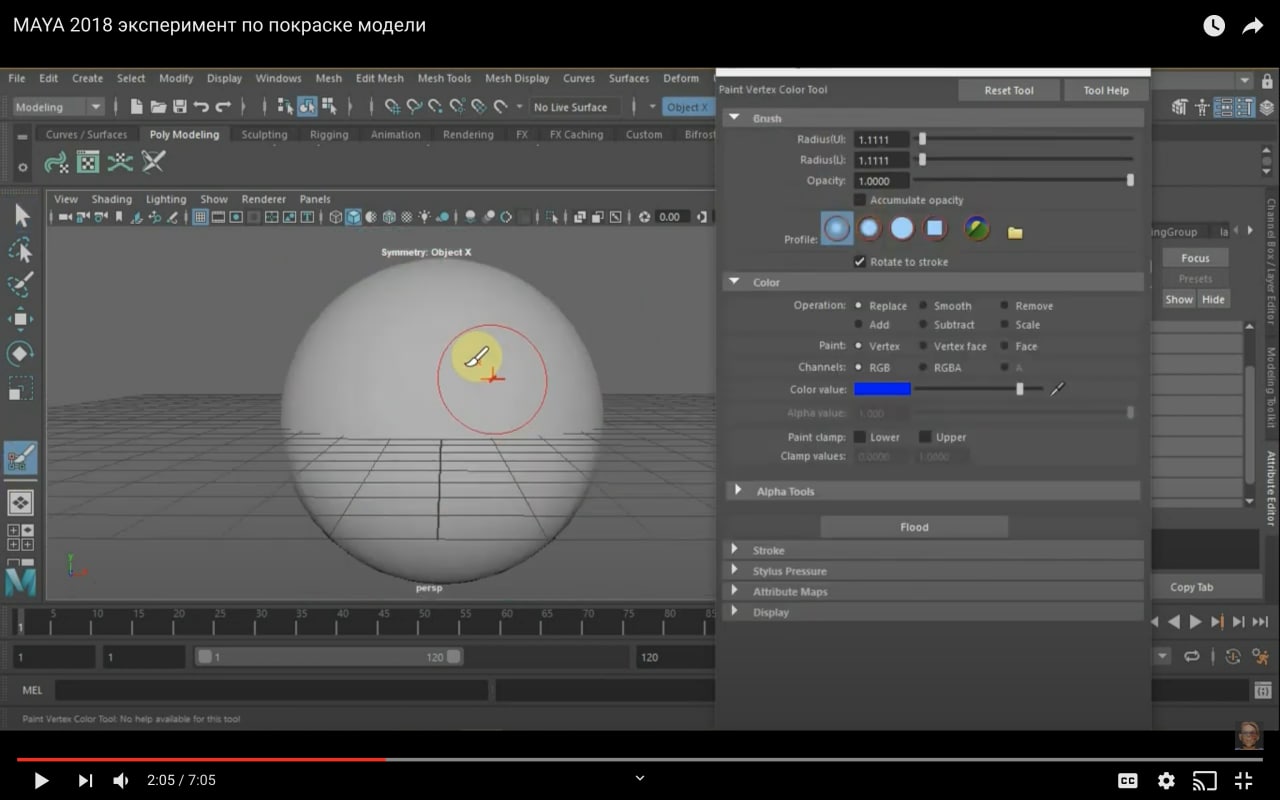Undo the last action in Maya
The height and width of the screenshot is (800, 1280).
[201, 107]
